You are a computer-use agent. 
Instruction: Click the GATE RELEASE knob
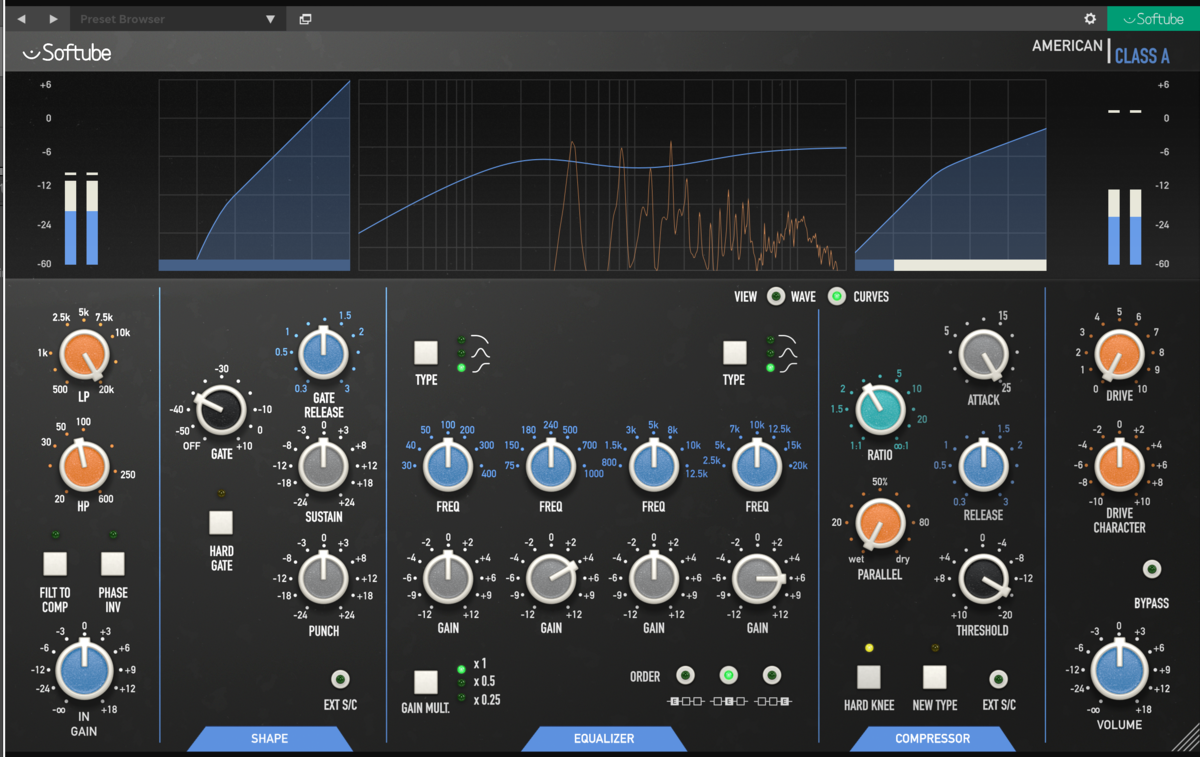(x=324, y=354)
